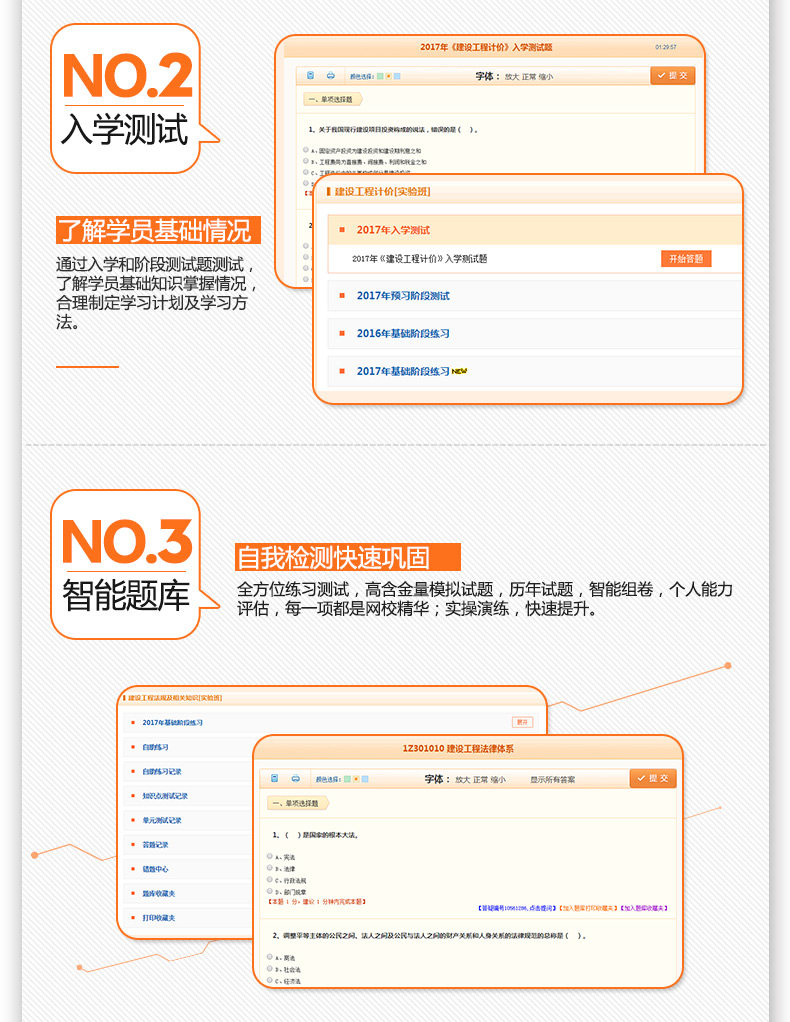Screen dimensions: 790x1022
Task: Pick the yellow color swatch in 建设工程法律体系 window
Action: (x=356, y=779)
